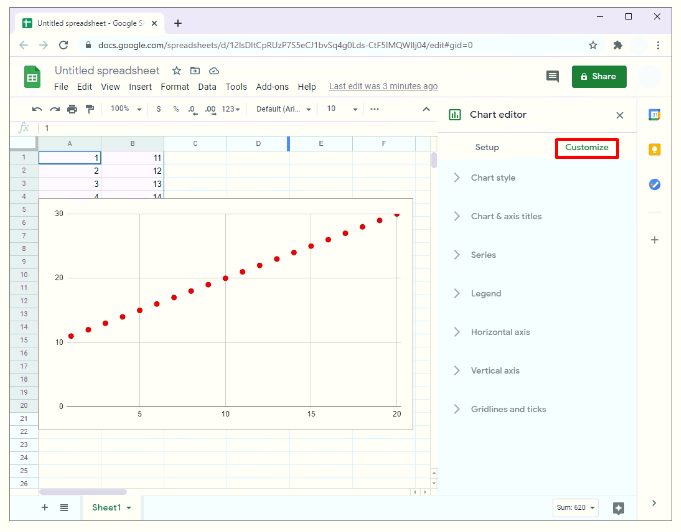Viewport: 681px width, 532px height.
Task: Select the paint format tool
Action: point(90,109)
